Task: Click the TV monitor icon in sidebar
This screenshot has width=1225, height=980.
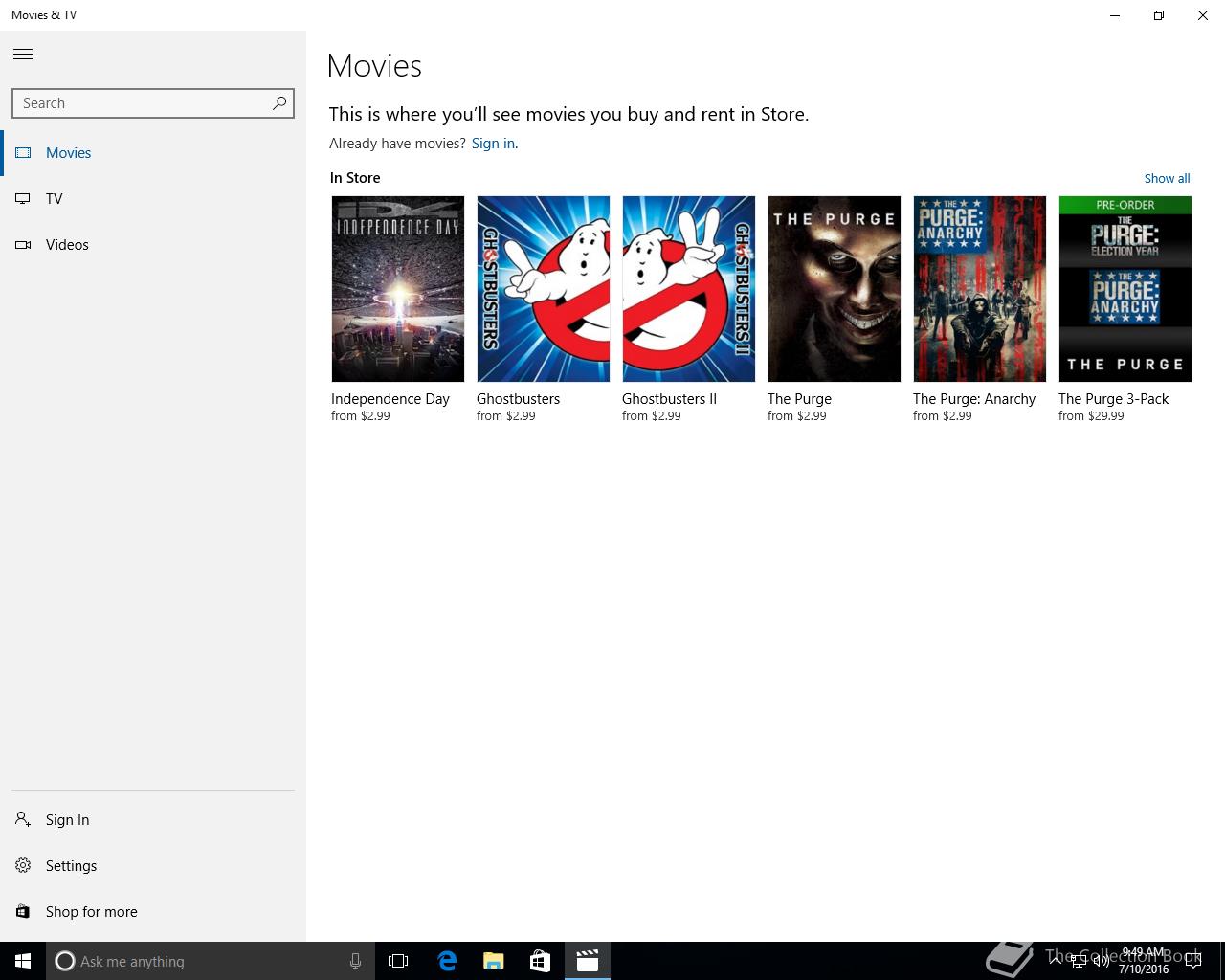Action: pyautogui.click(x=24, y=199)
